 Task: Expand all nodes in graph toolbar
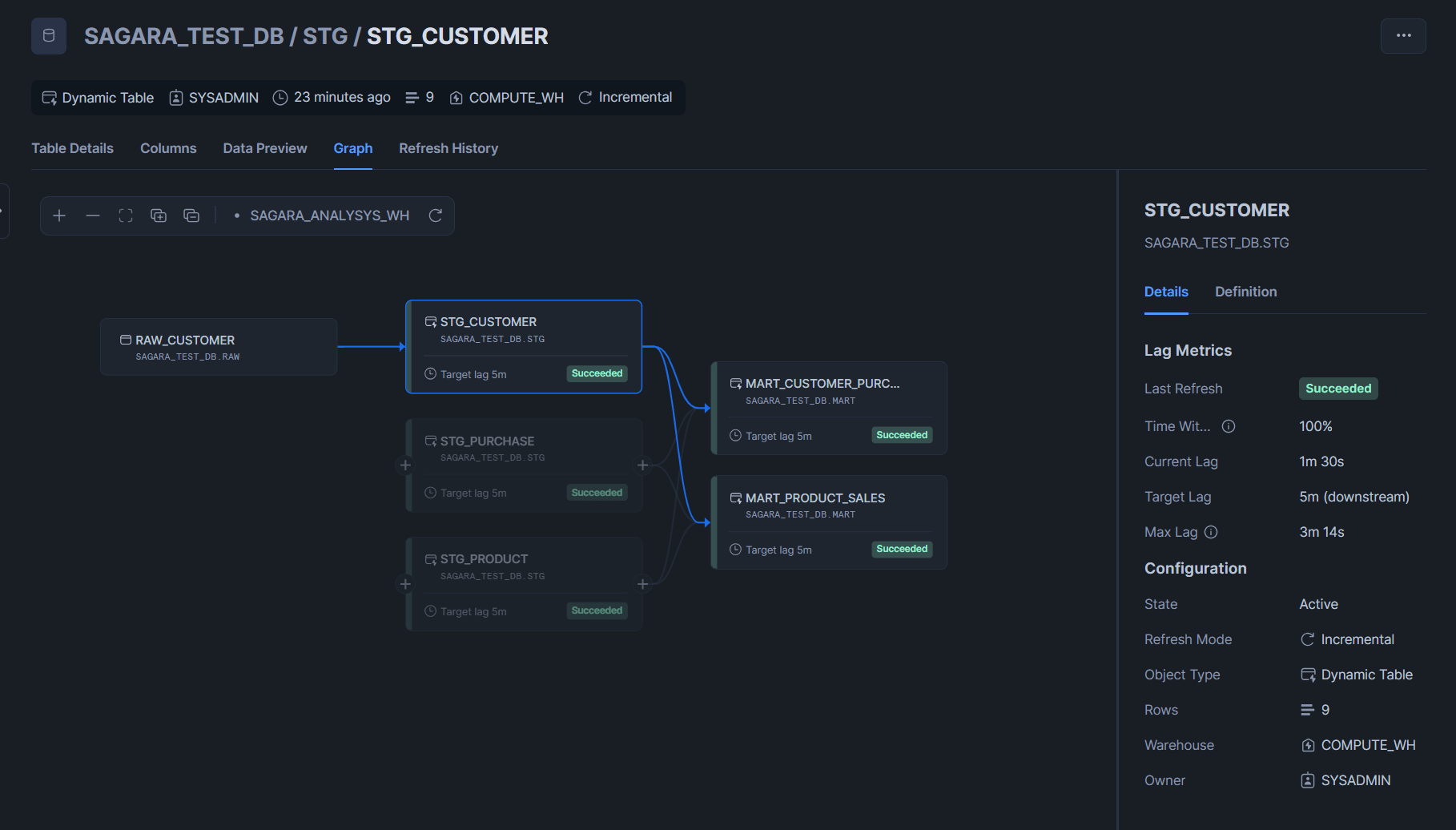click(x=159, y=216)
